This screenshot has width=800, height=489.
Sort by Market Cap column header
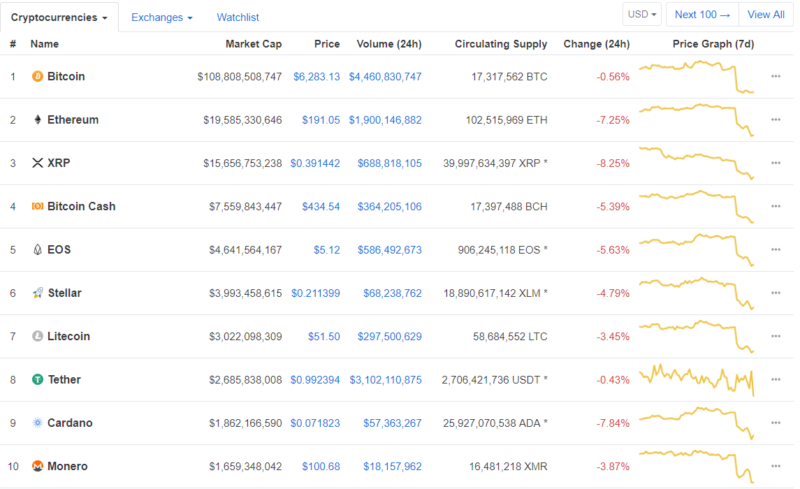[x=254, y=44]
